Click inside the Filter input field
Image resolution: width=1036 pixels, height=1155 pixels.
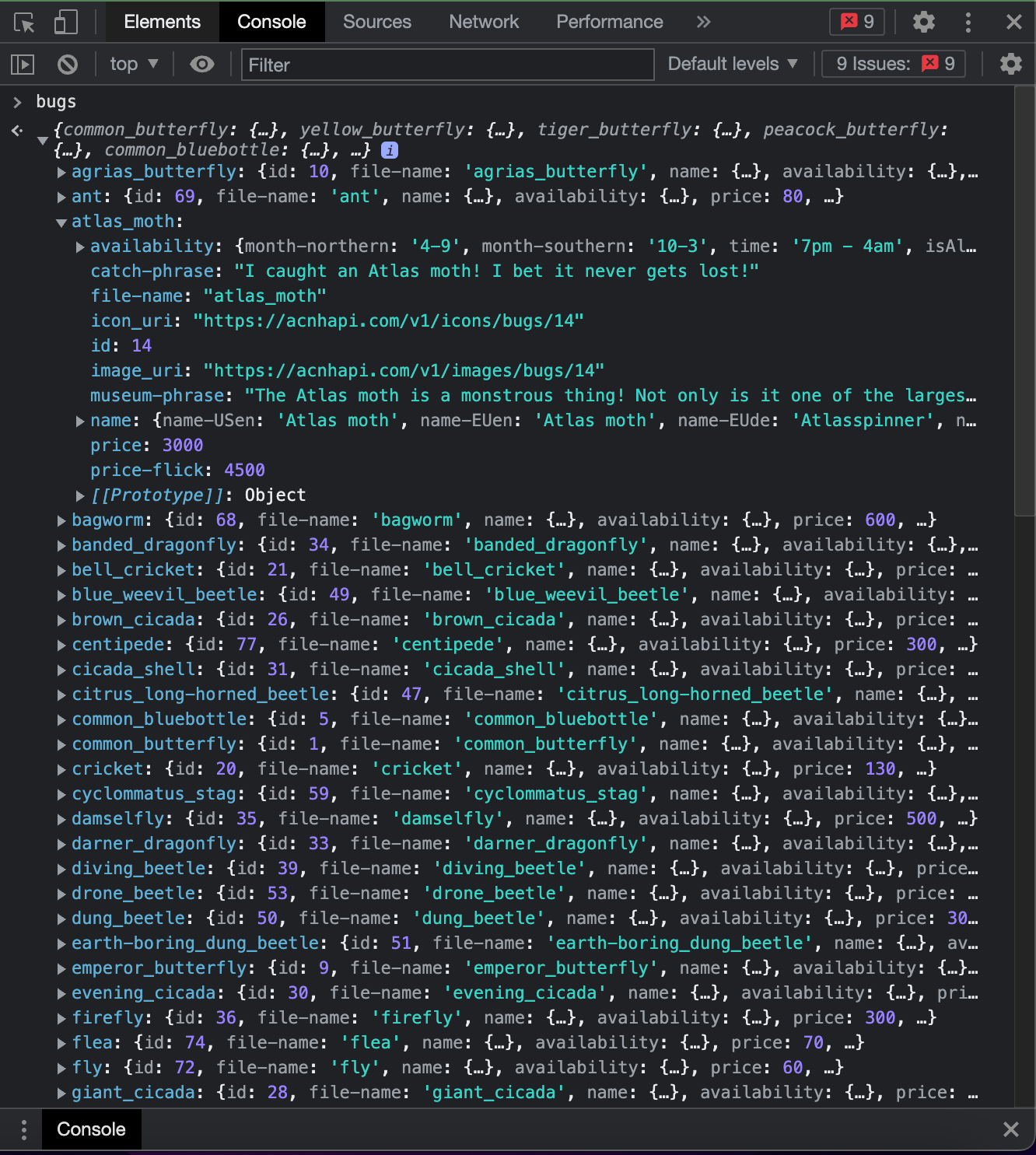pyautogui.click(x=447, y=65)
